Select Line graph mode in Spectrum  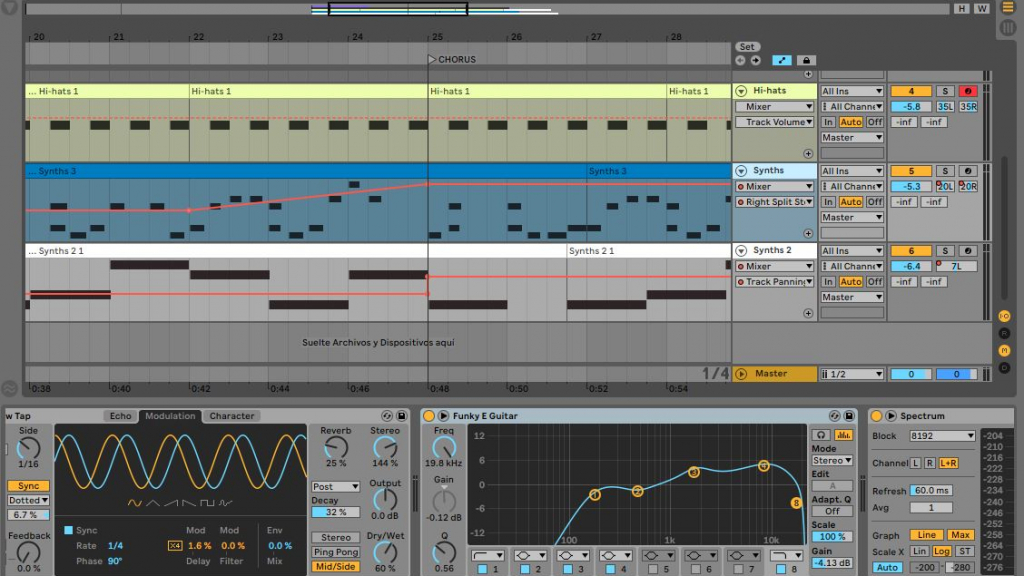point(926,535)
